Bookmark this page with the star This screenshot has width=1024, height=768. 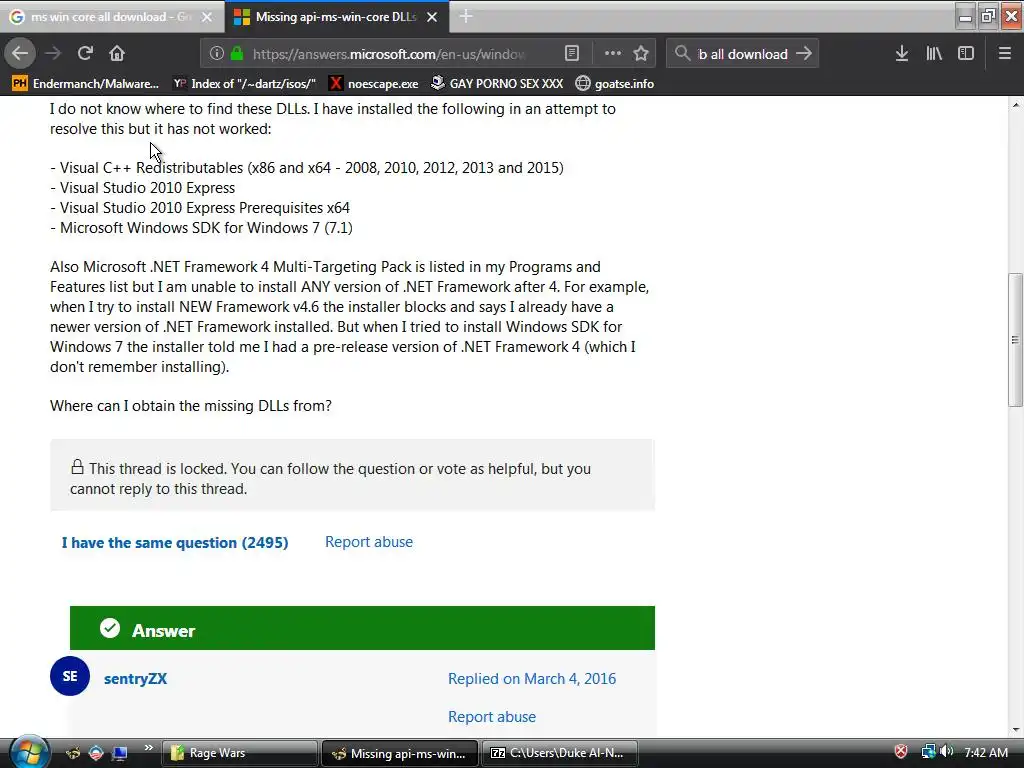(x=641, y=54)
